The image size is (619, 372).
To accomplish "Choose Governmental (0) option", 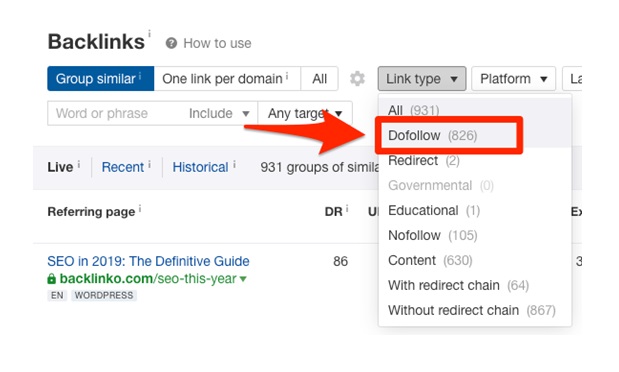I will click(475, 186).
